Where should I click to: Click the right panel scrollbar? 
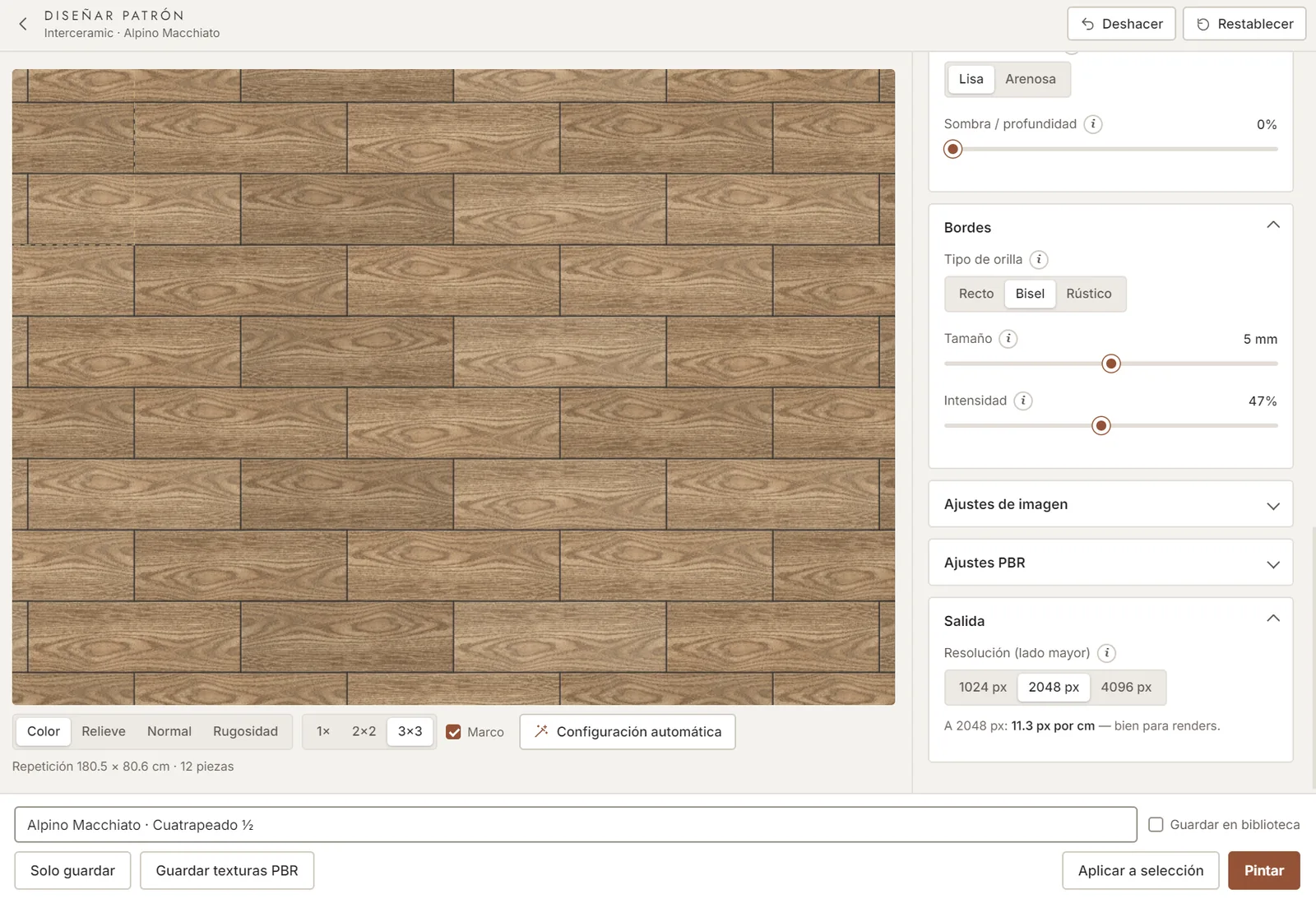click(1313, 658)
